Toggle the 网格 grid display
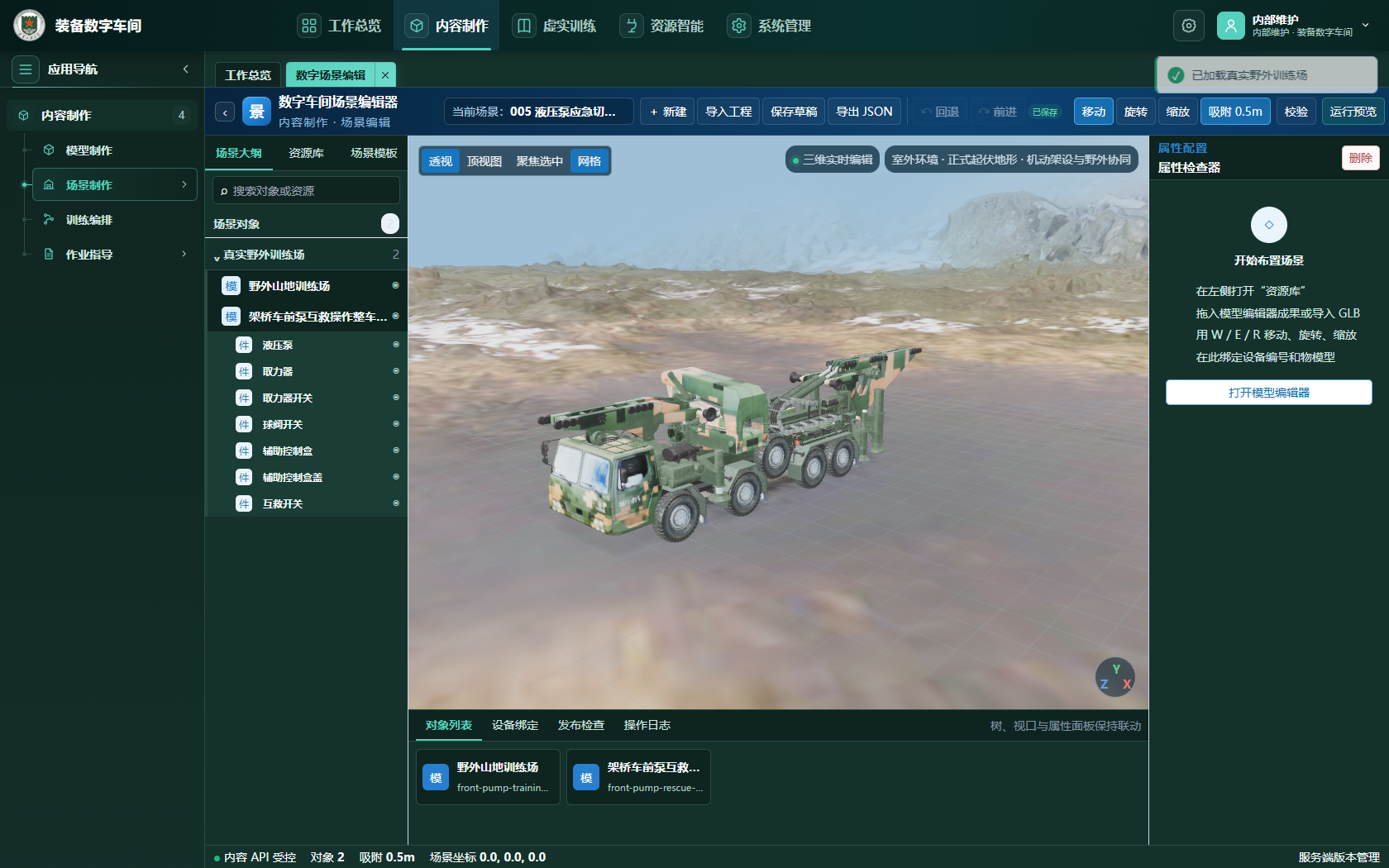 point(589,161)
